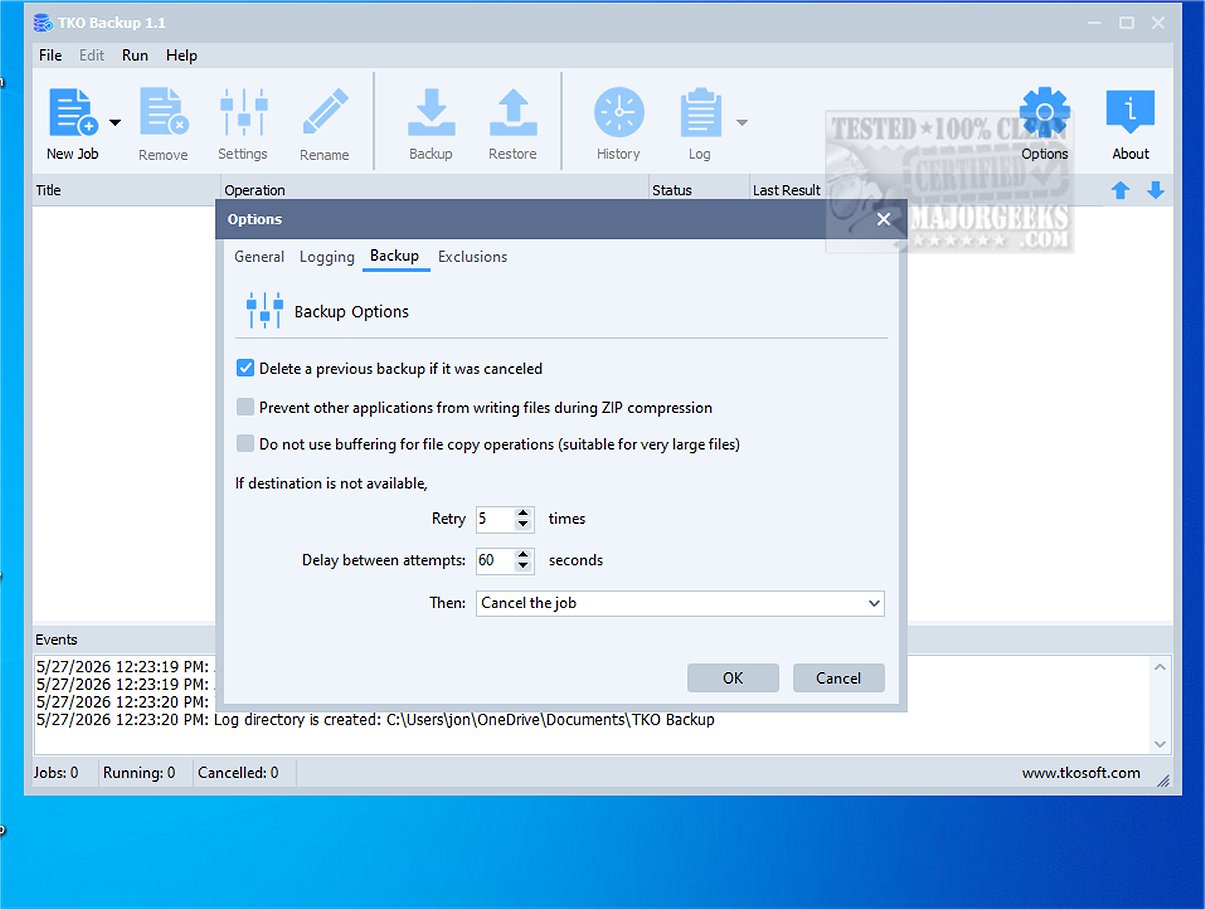Open the Then action dropdown
The image size is (1205, 910).
[x=680, y=603]
